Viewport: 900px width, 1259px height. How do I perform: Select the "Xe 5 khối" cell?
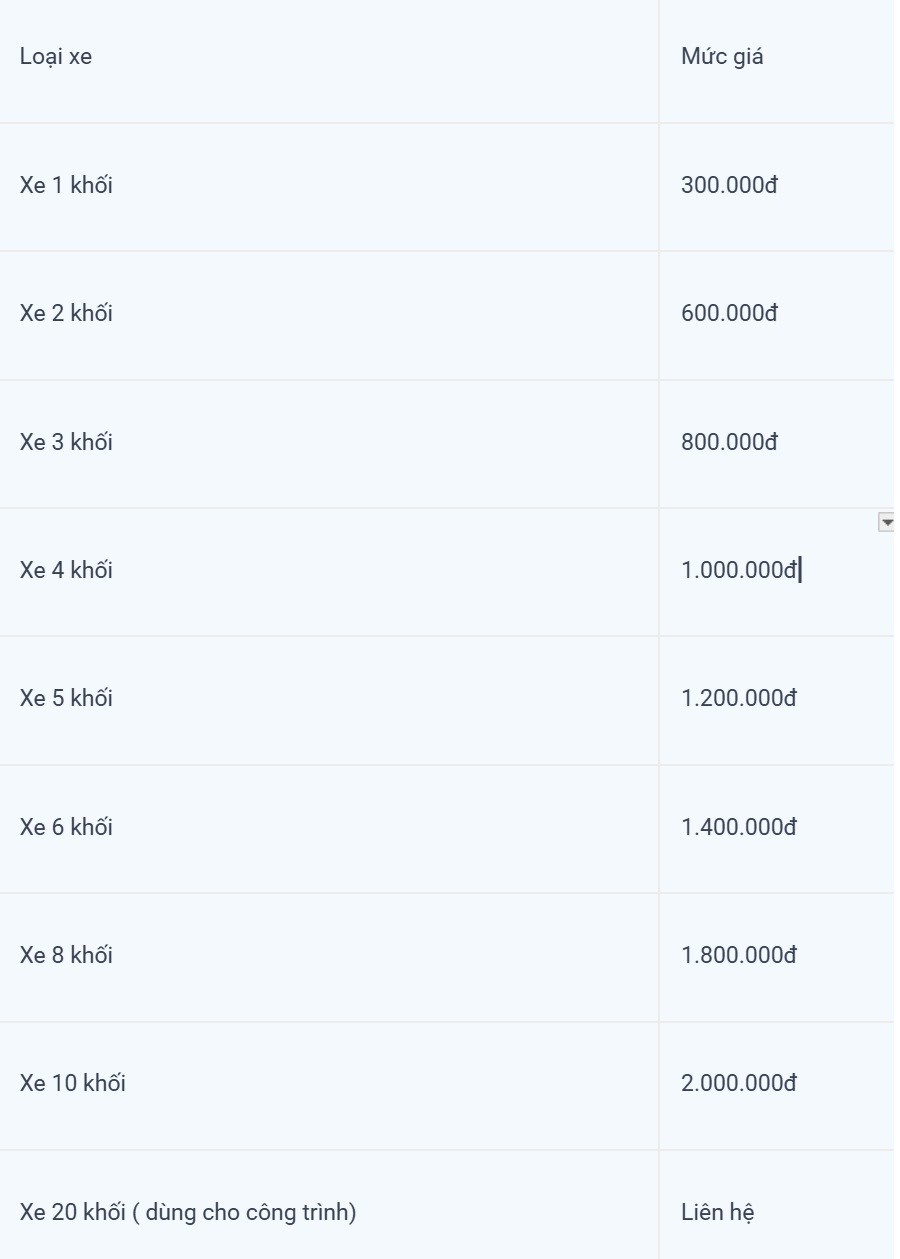point(66,698)
